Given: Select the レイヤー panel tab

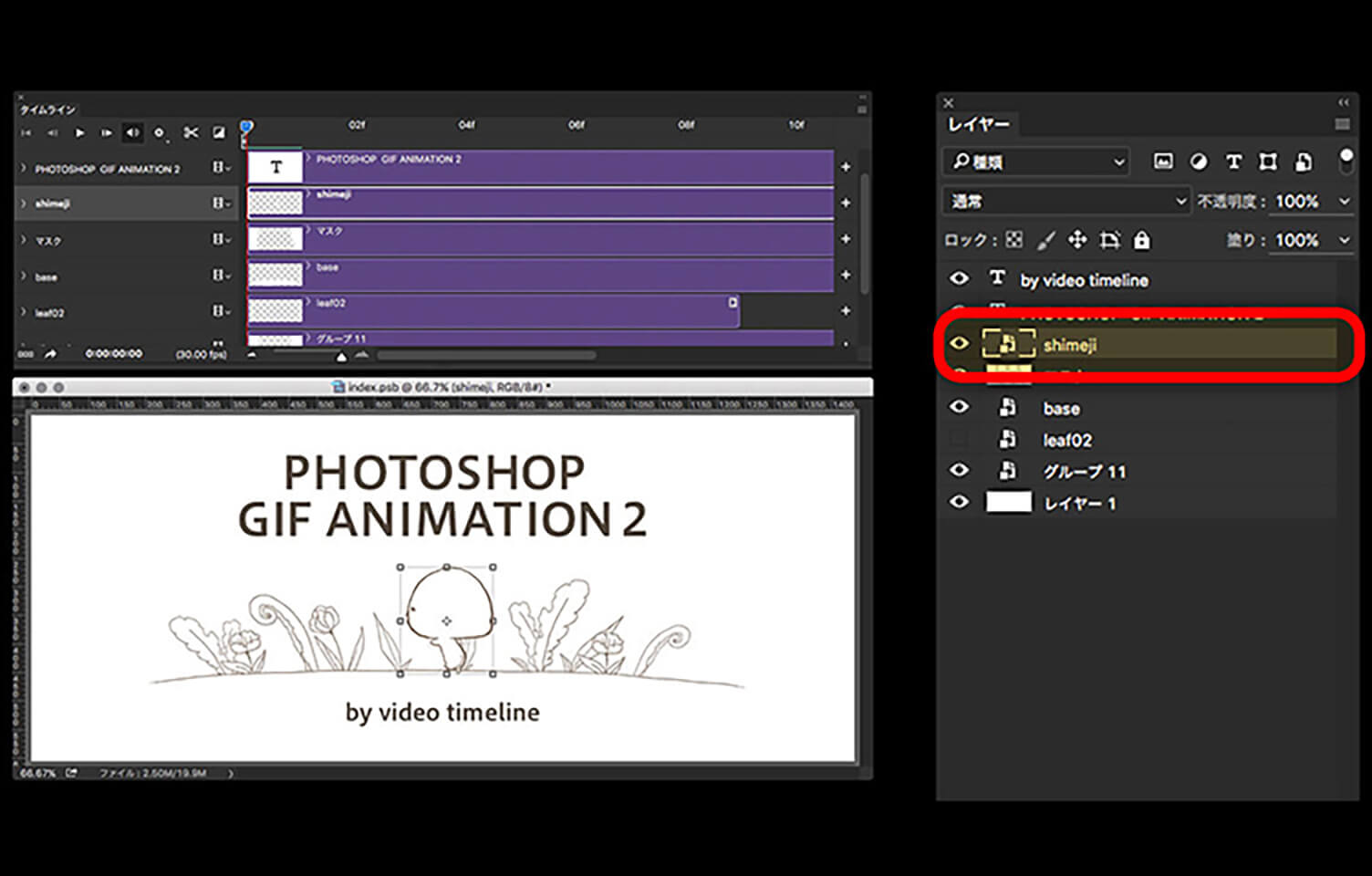Looking at the screenshot, I should (x=979, y=124).
